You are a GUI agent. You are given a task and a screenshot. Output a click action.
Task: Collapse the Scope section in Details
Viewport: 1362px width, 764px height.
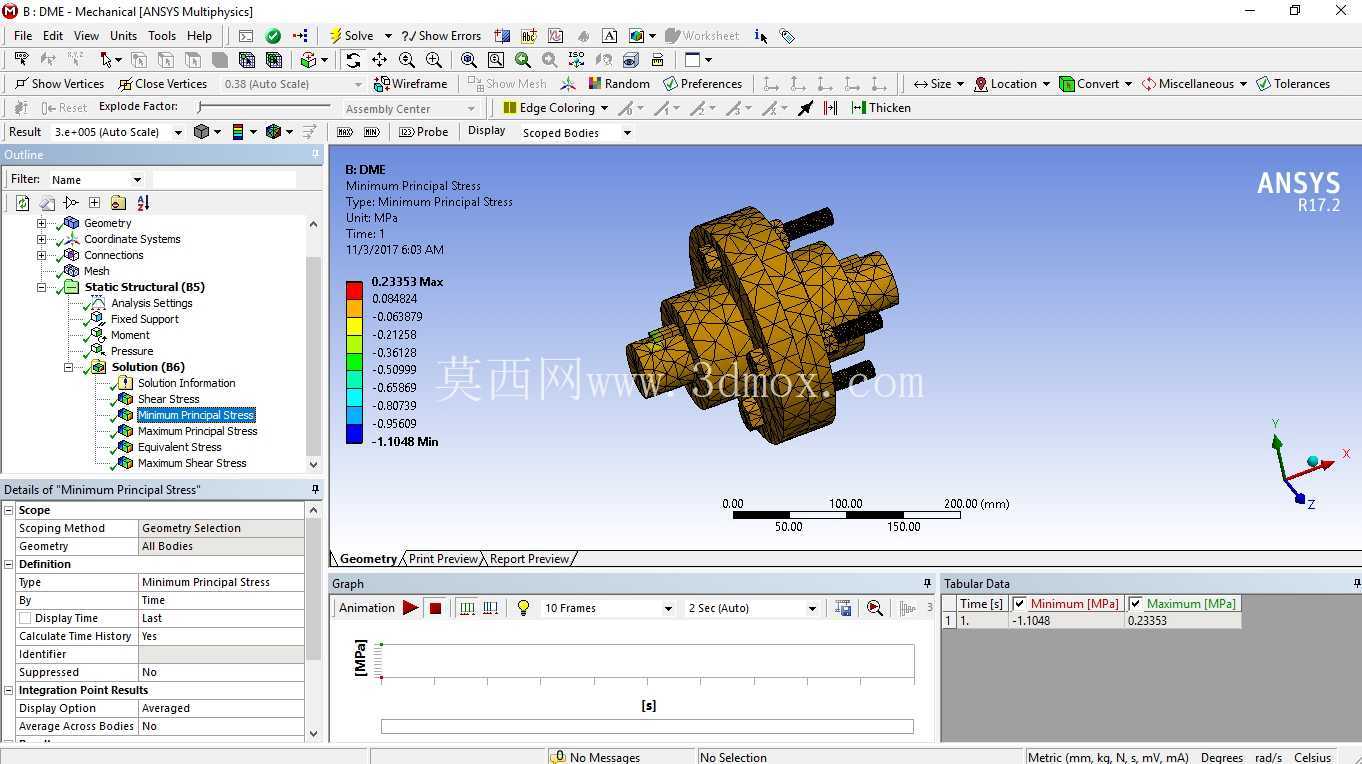pos(9,510)
